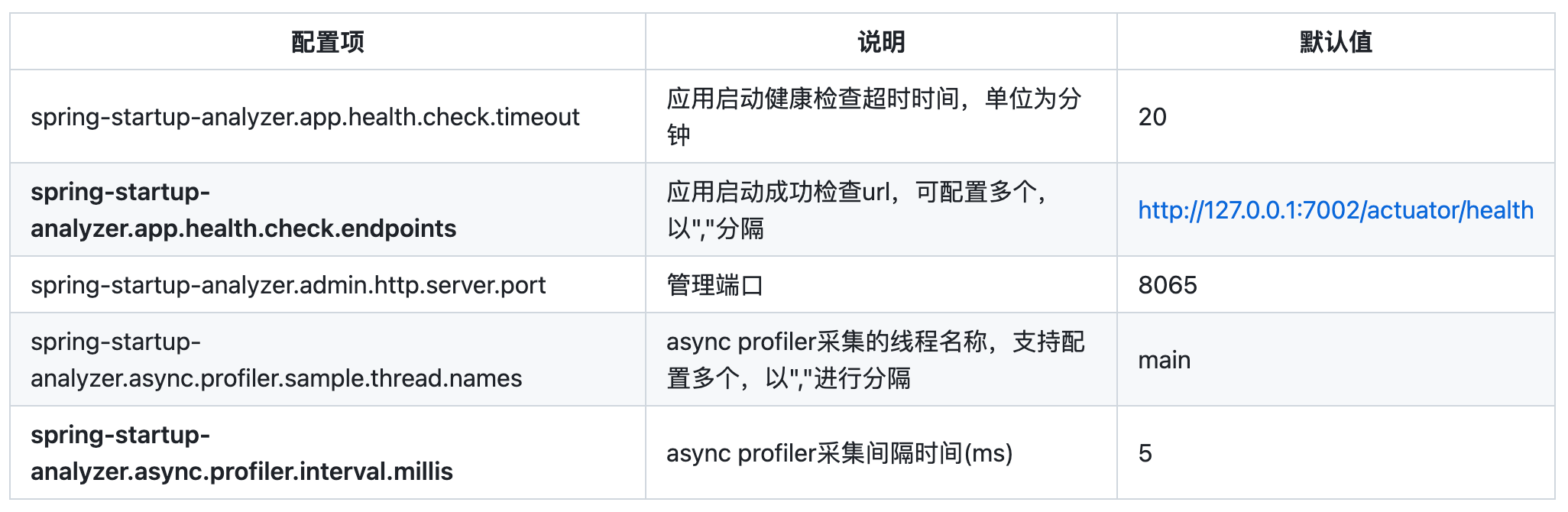
Task: Click the 配置项 column header
Action: point(328,42)
